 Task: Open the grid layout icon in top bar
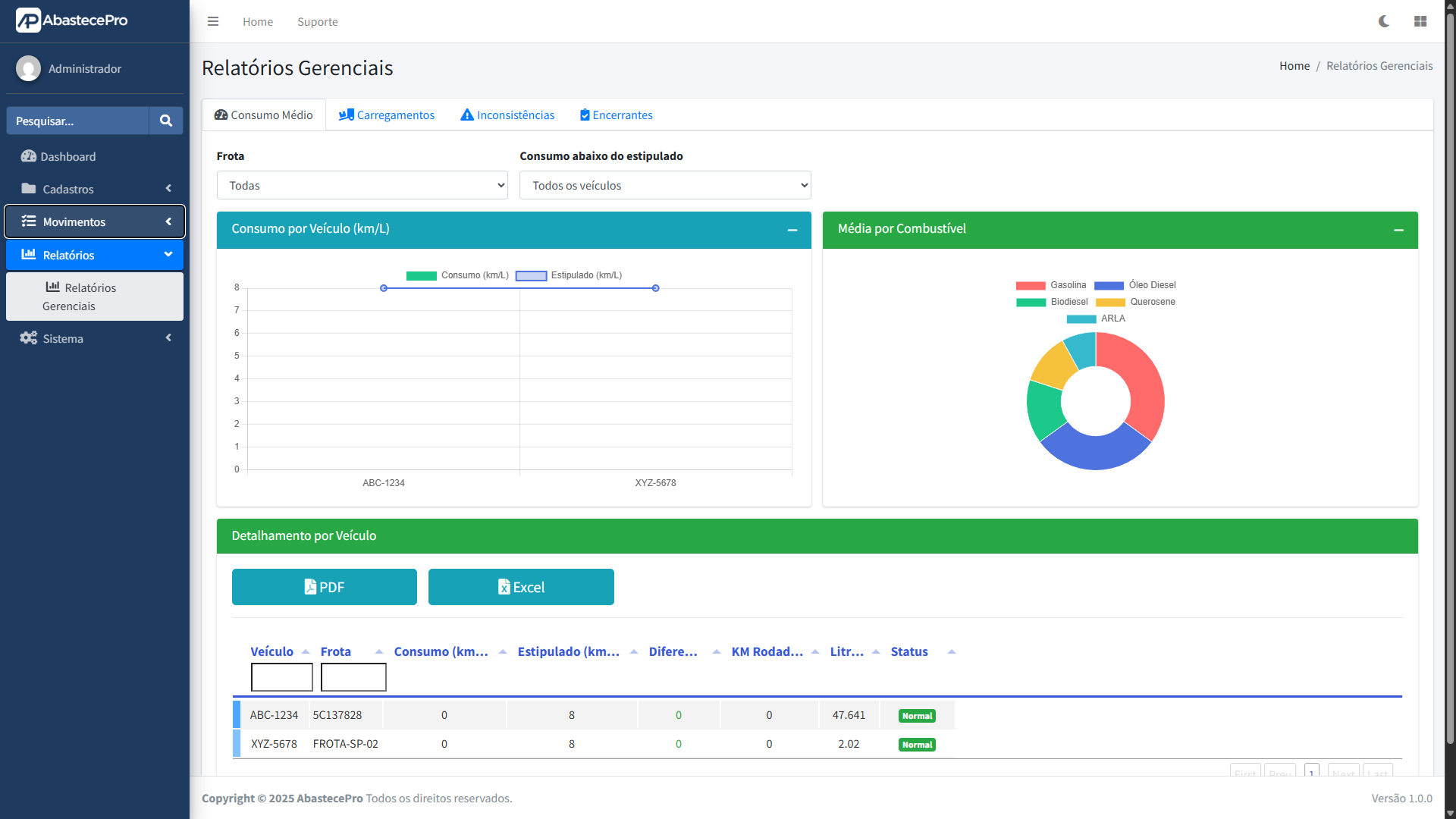point(1420,21)
